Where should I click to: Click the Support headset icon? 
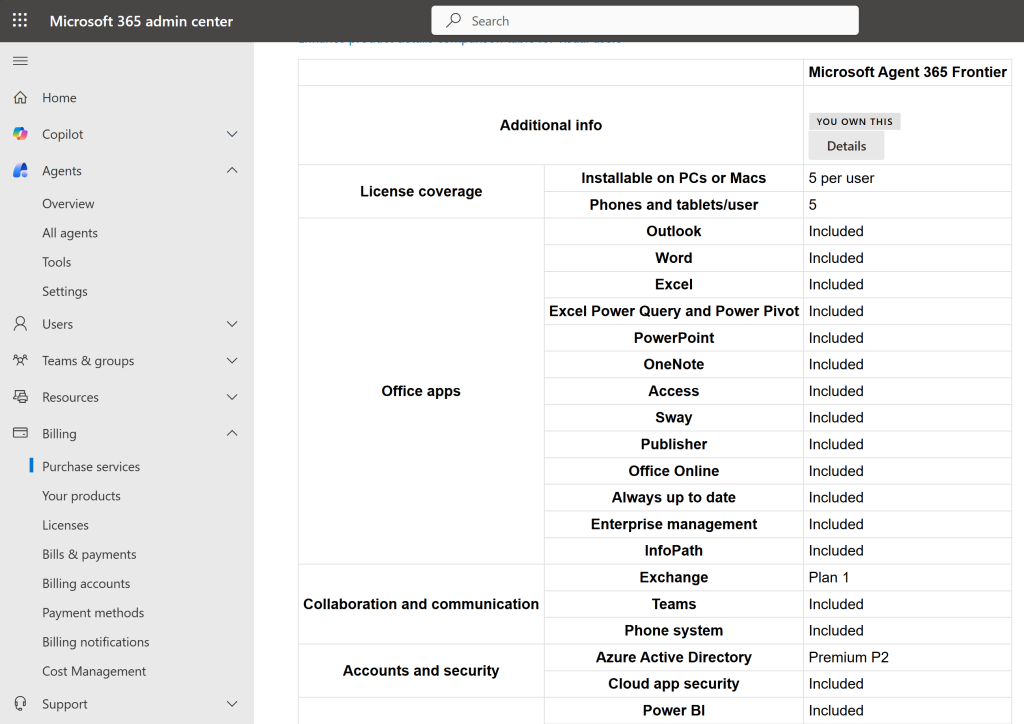point(20,704)
